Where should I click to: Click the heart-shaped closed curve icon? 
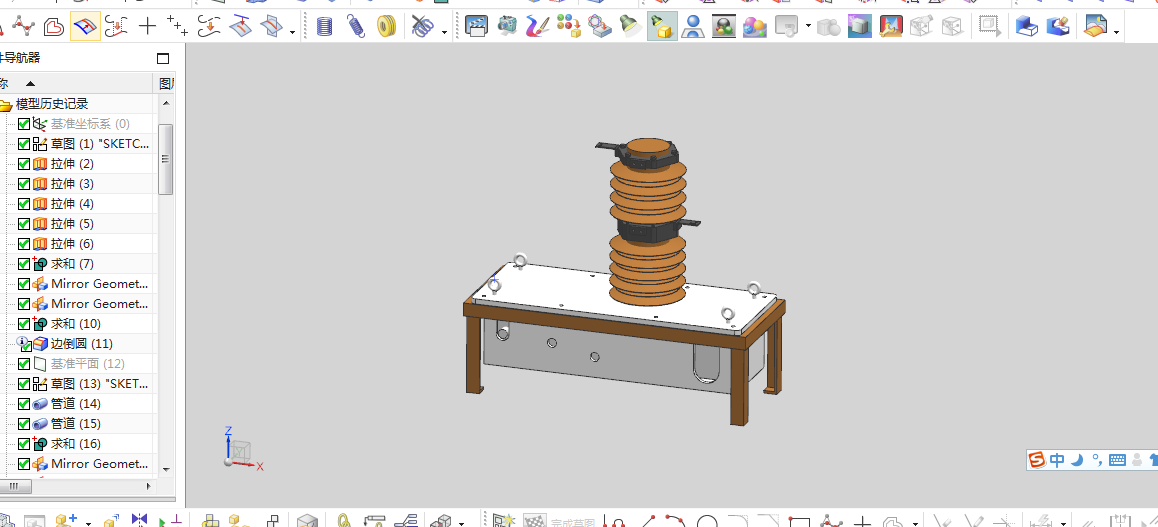[x=54, y=28]
